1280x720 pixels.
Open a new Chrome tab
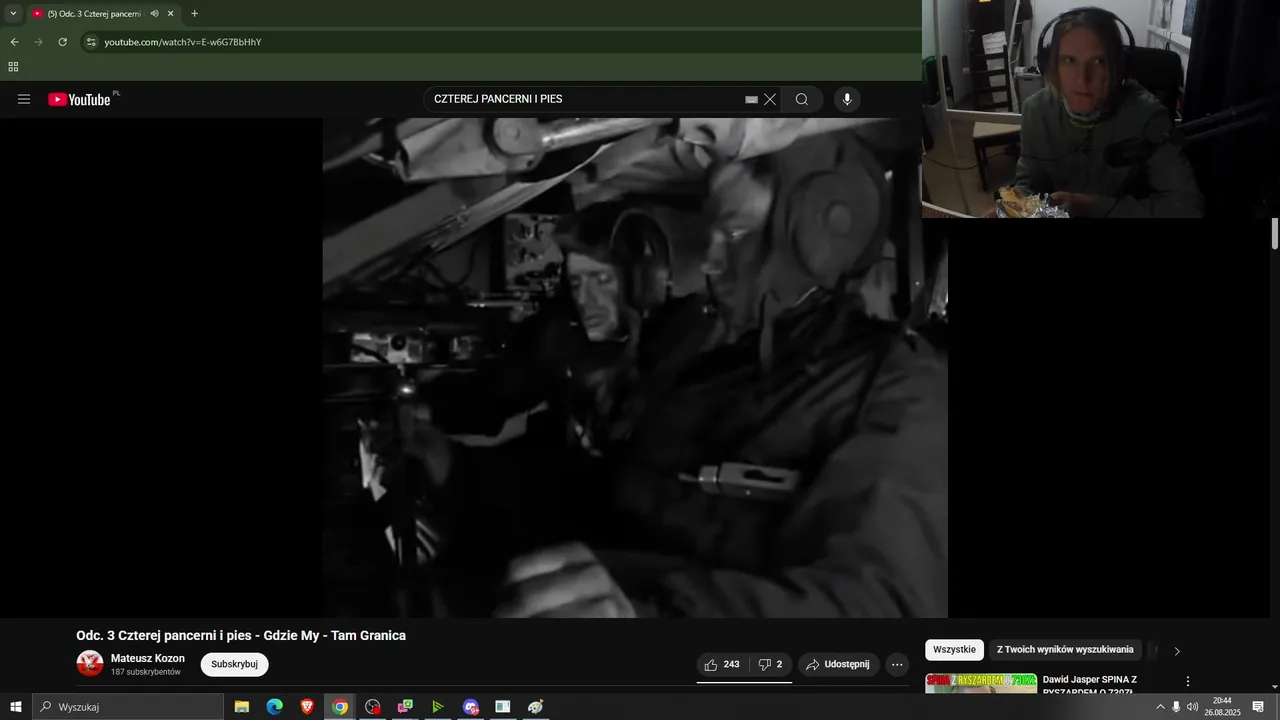(194, 14)
